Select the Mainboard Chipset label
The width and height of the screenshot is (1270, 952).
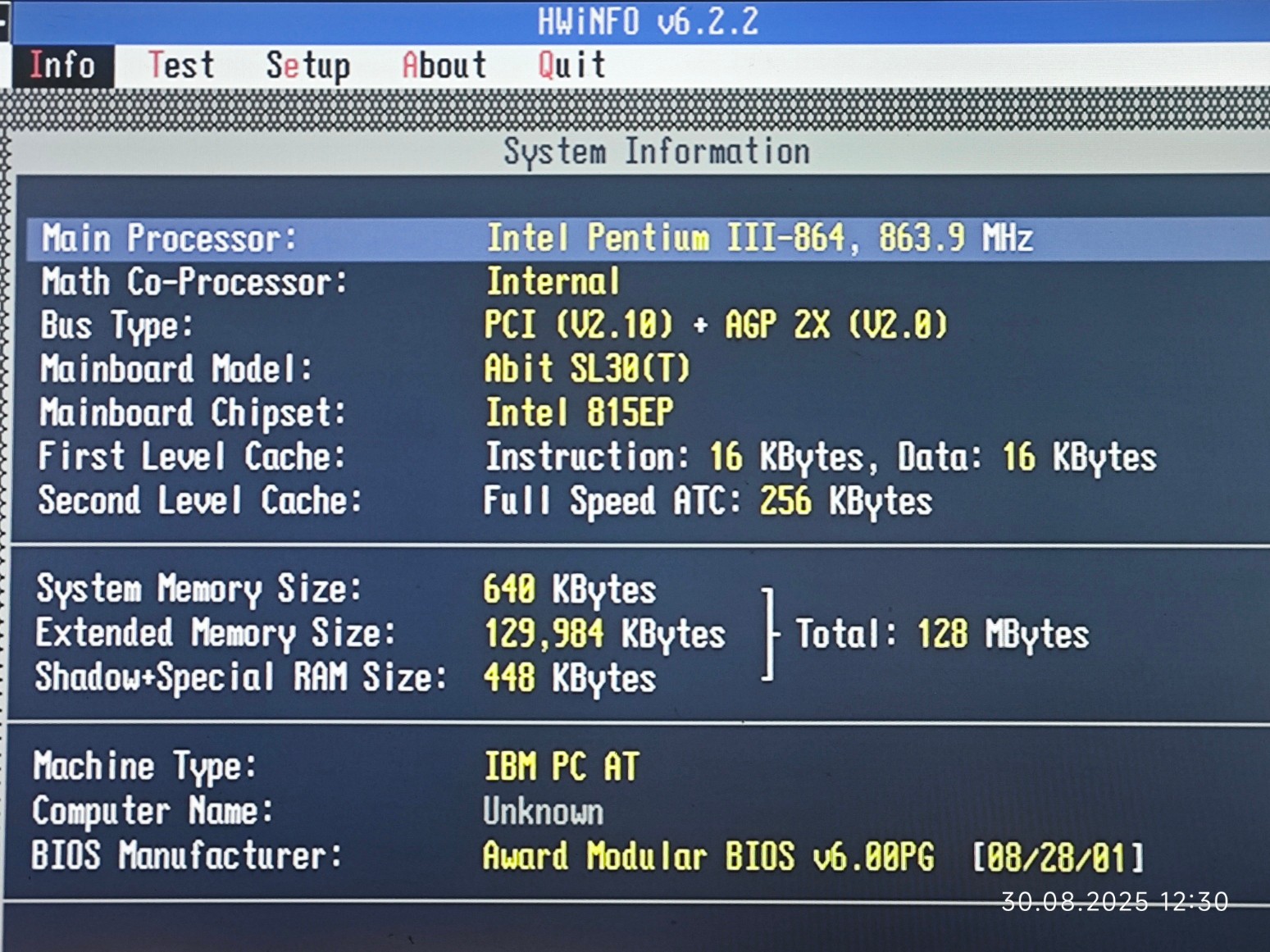193,412
